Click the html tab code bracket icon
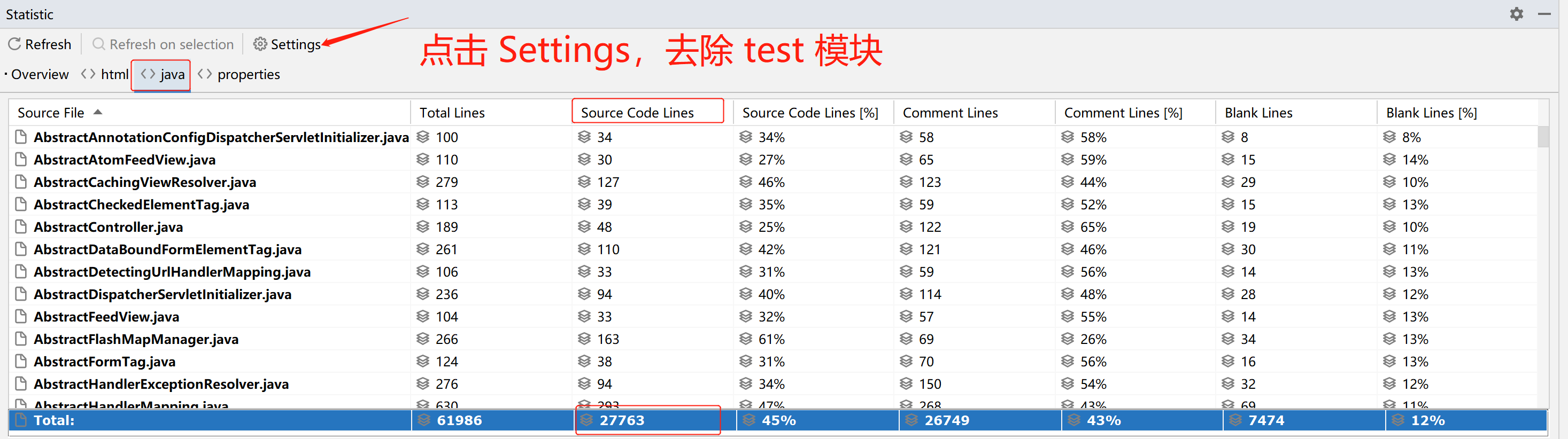1568x439 pixels. (x=88, y=74)
